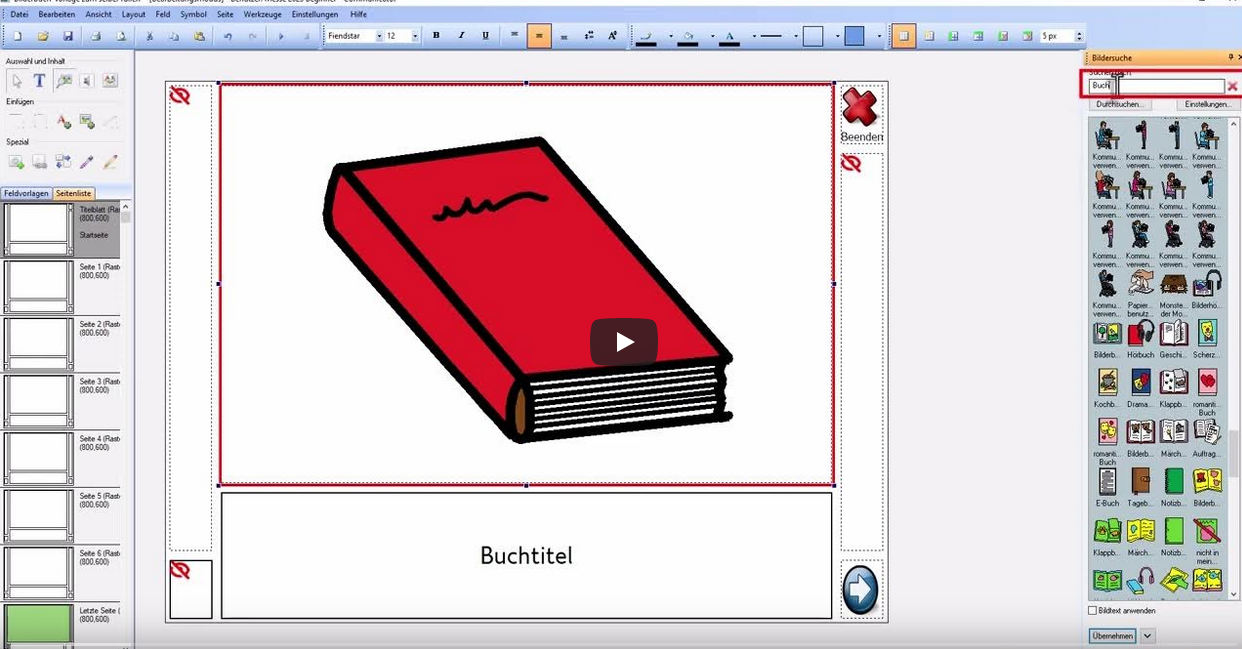Click the Open folder toolbar icon
The height and width of the screenshot is (649, 1242).
[43, 36]
